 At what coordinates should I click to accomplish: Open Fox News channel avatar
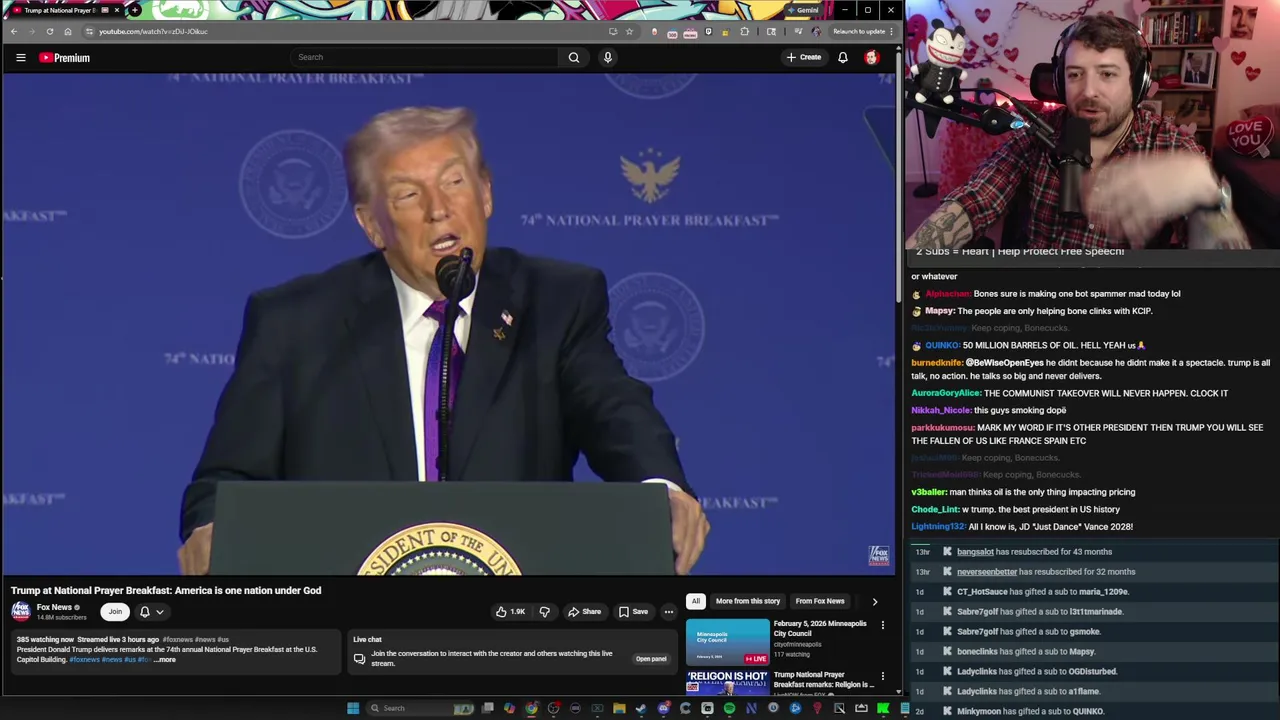pos(21,611)
